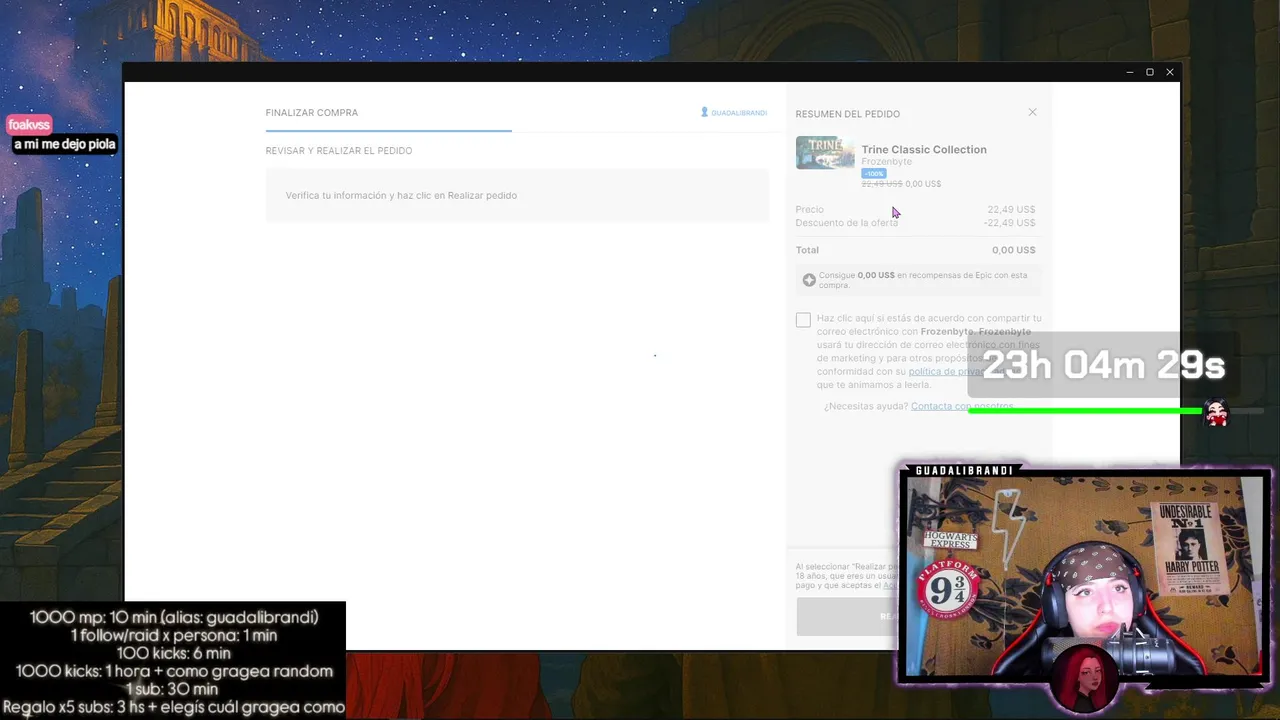Click the -100% discount badge
Image resolution: width=1280 pixels, height=720 pixels.
874,173
